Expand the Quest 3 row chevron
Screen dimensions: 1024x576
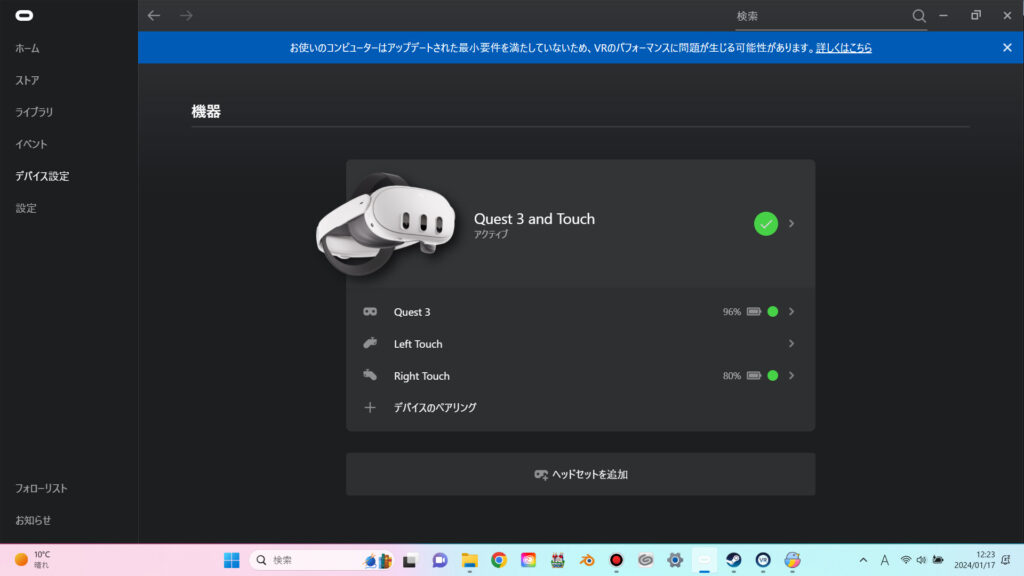791,312
